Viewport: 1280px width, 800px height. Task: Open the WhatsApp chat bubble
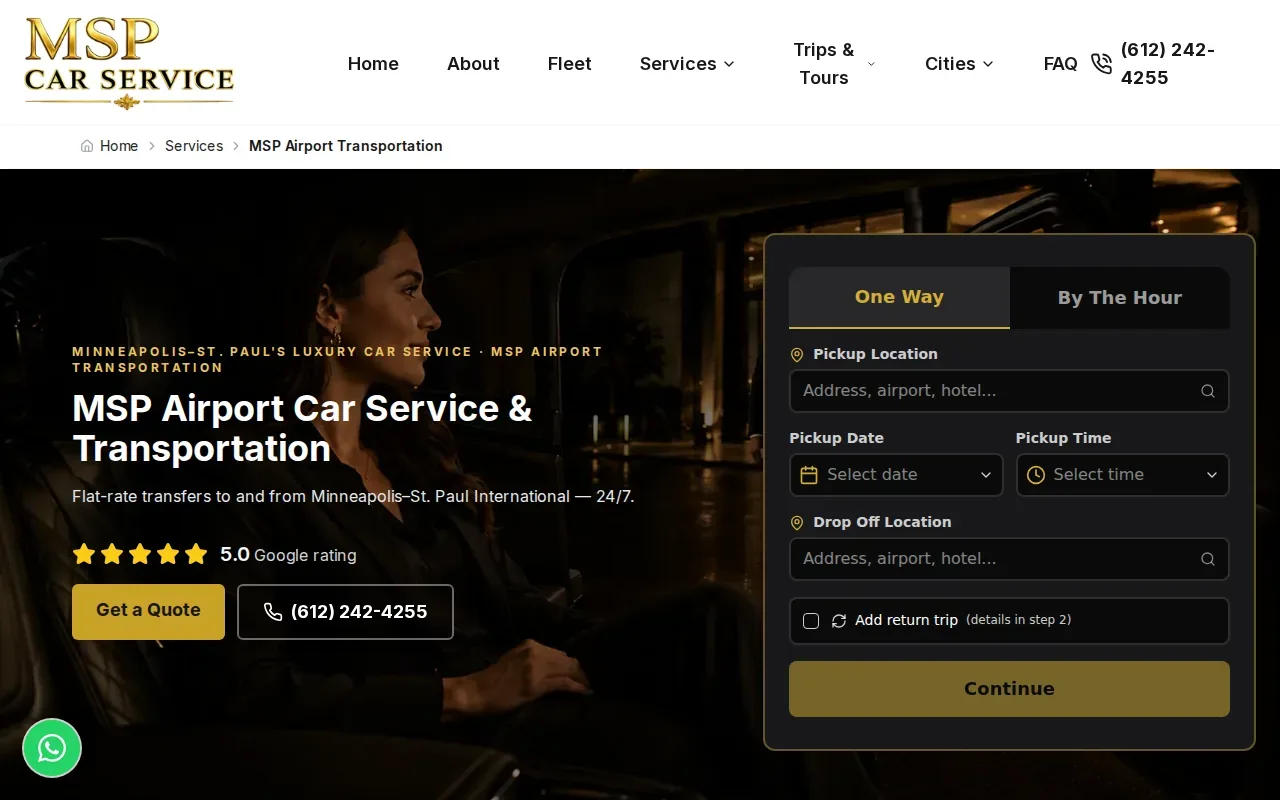click(x=52, y=748)
